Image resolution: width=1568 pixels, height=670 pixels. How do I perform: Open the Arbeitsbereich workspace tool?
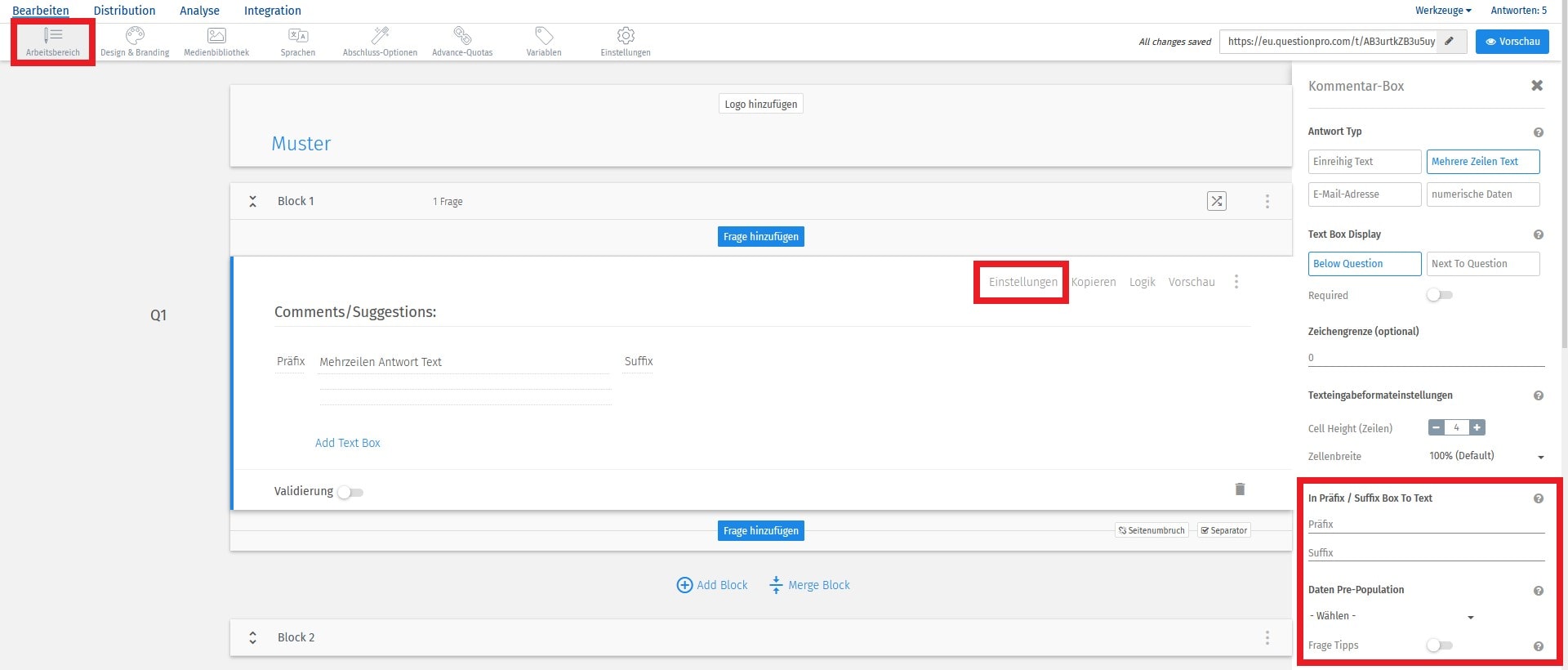pyautogui.click(x=53, y=42)
